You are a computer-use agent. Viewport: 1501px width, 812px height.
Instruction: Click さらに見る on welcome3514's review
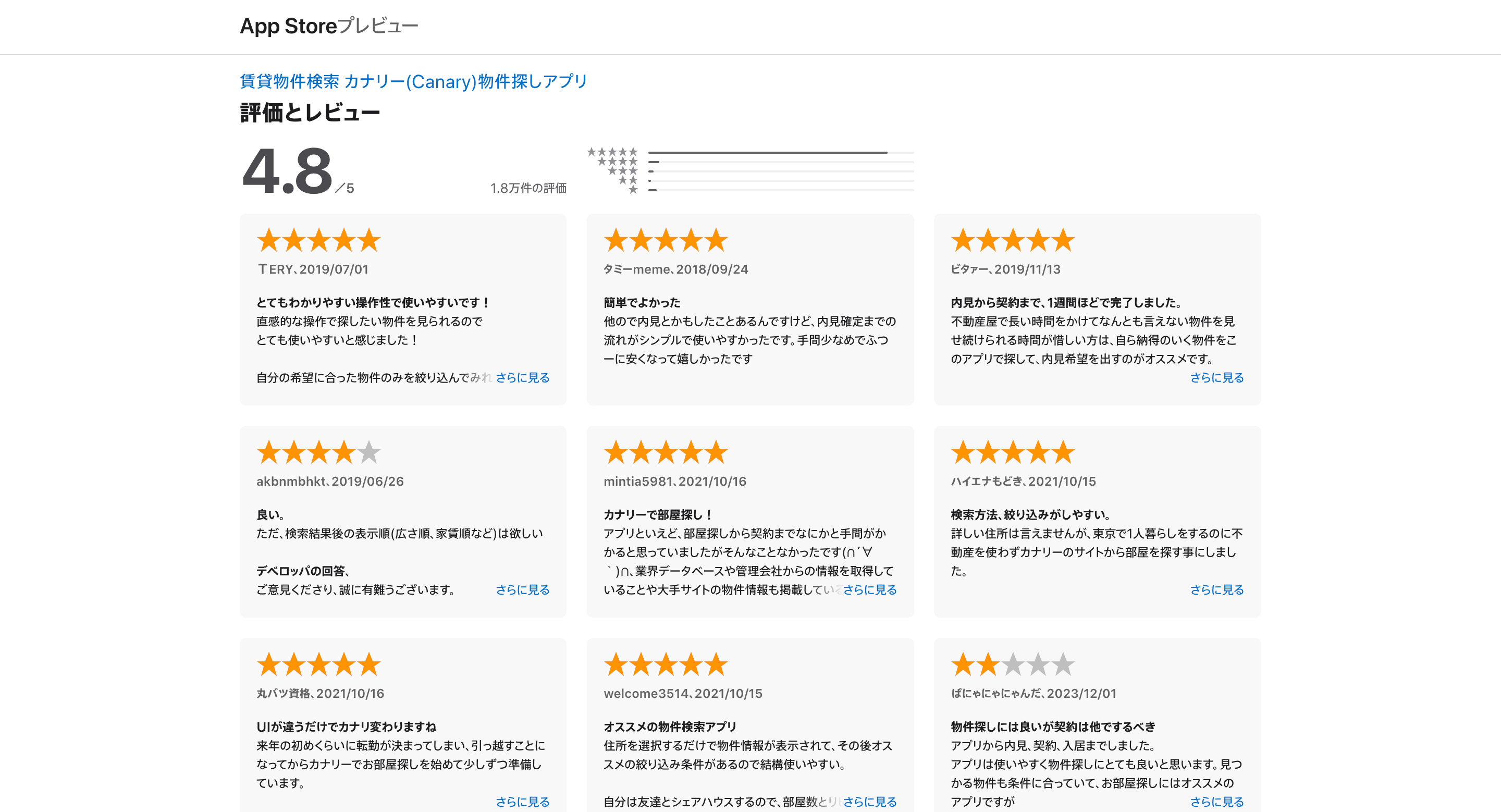869,802
